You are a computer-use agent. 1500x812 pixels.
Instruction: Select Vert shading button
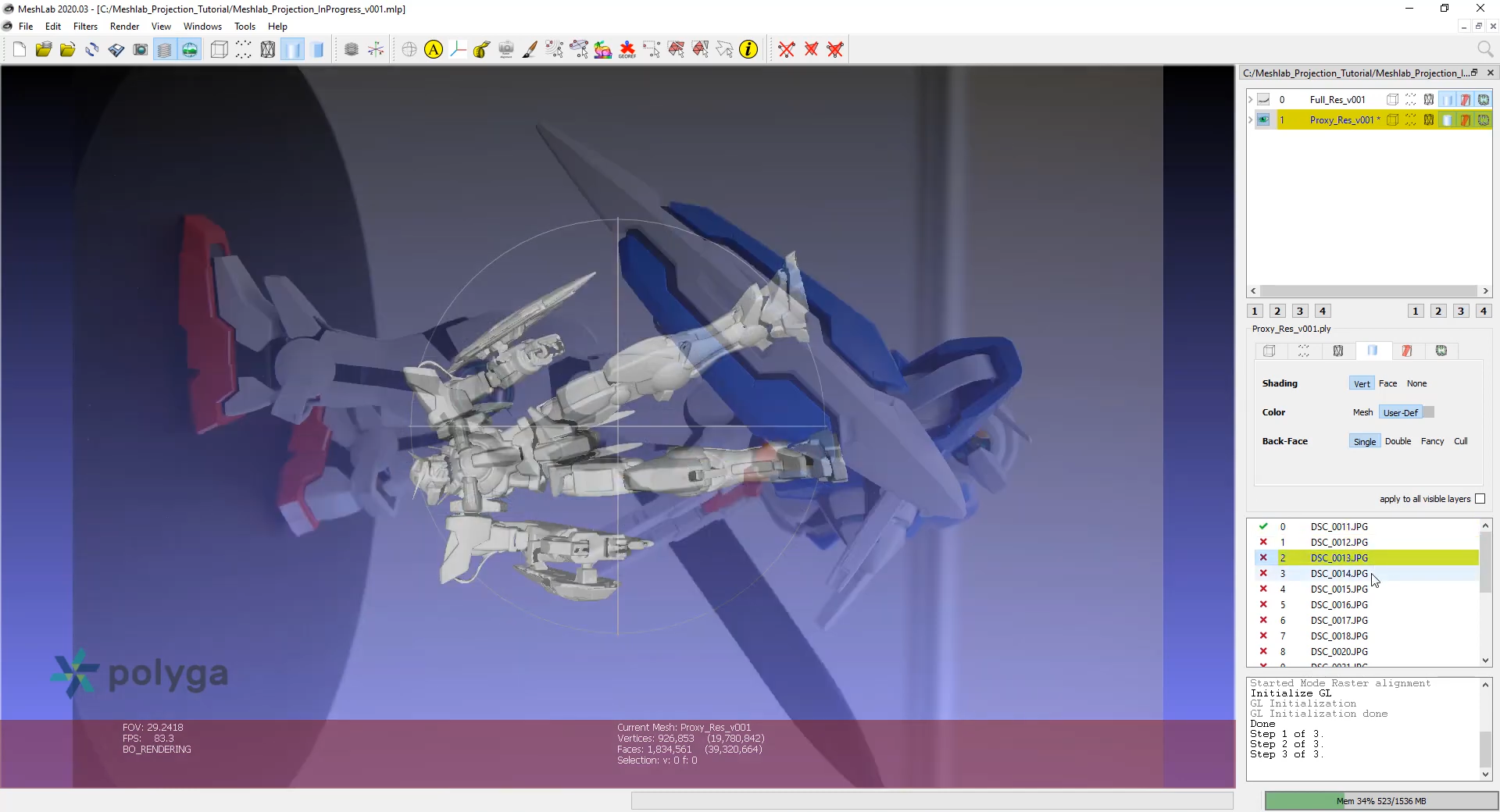pyautogui.click(x=1362, y=383)
